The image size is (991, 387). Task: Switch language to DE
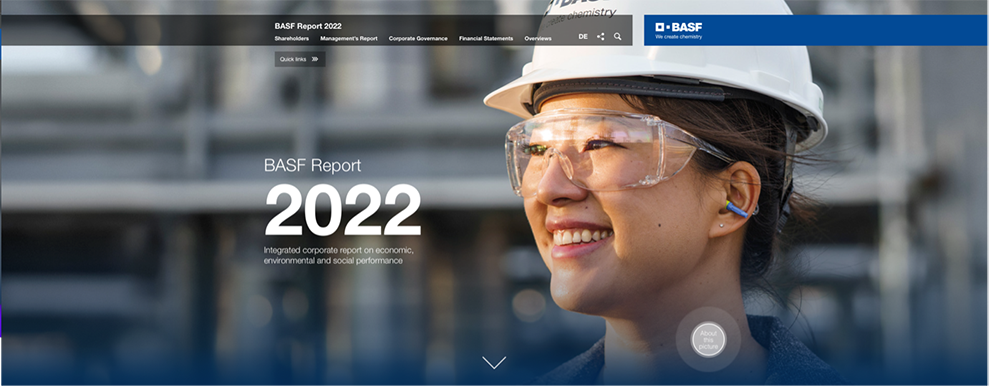[x=583, y=37]
